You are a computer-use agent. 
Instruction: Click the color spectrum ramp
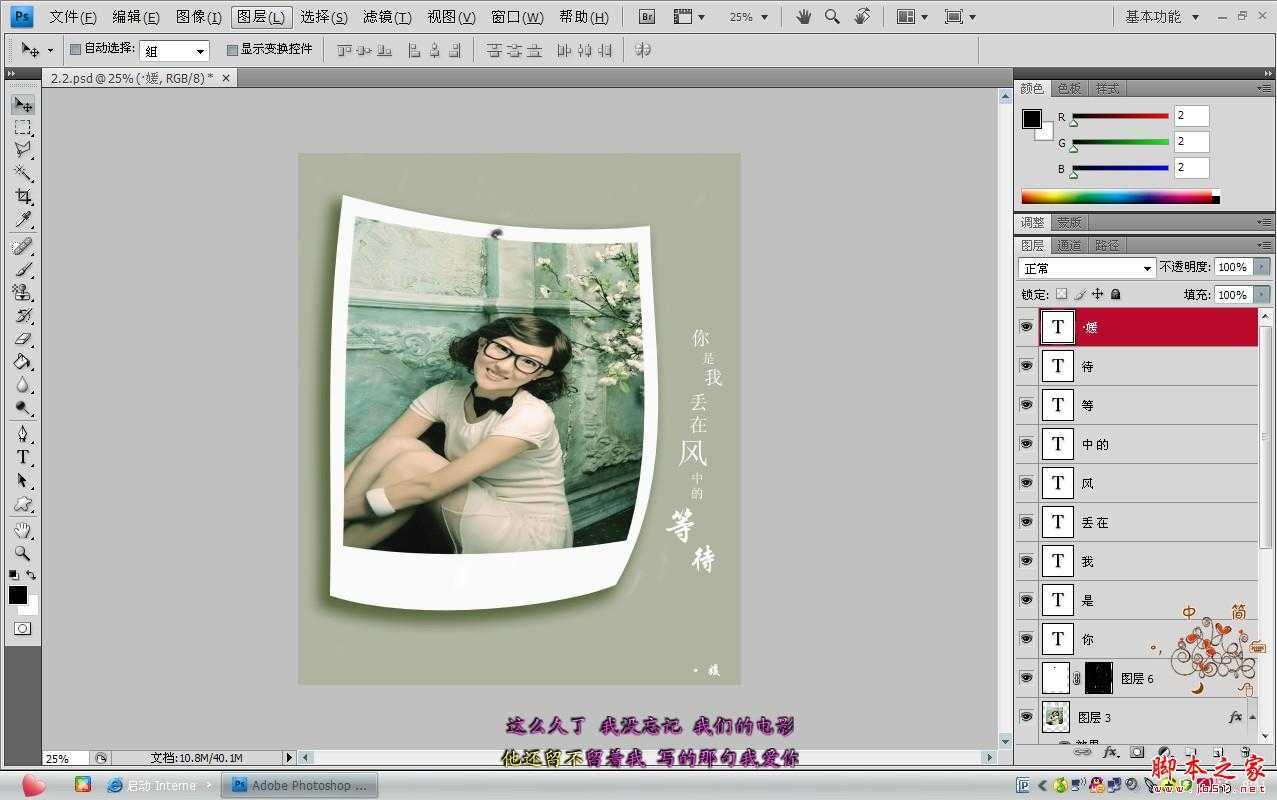[1120, 197]
